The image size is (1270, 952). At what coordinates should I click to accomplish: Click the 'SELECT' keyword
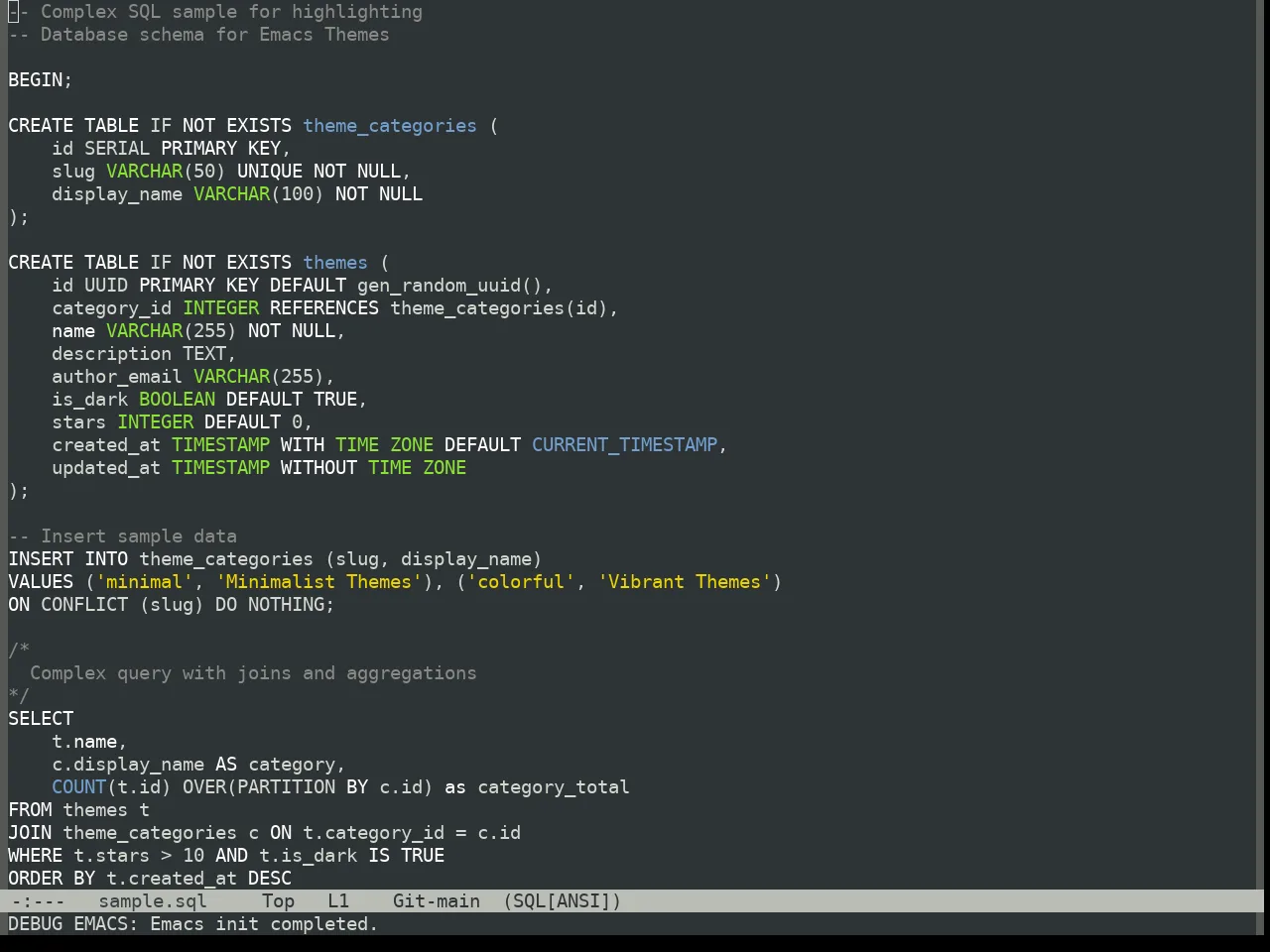coord(41,719)
